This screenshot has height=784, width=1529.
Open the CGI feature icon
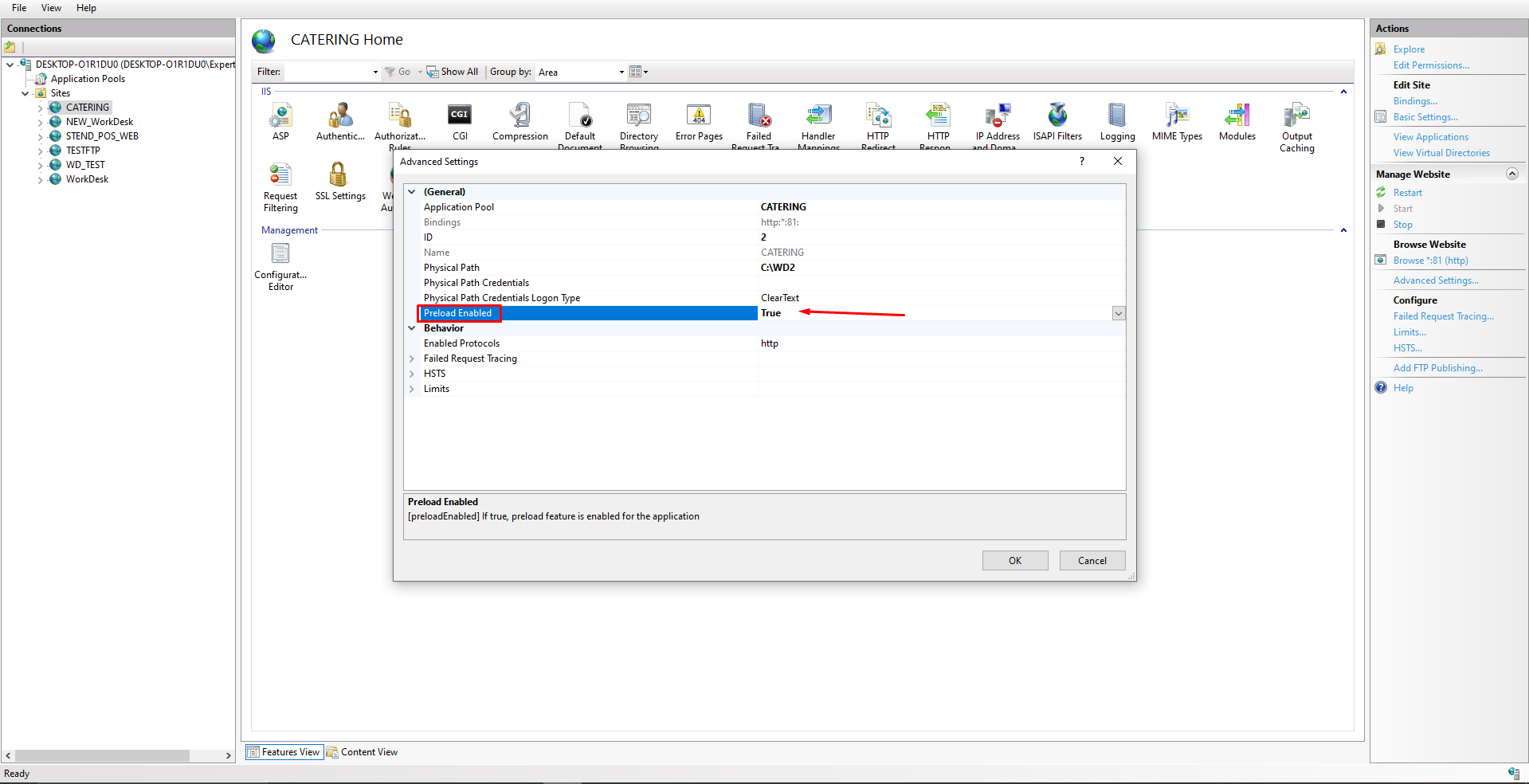click(460, 117)
